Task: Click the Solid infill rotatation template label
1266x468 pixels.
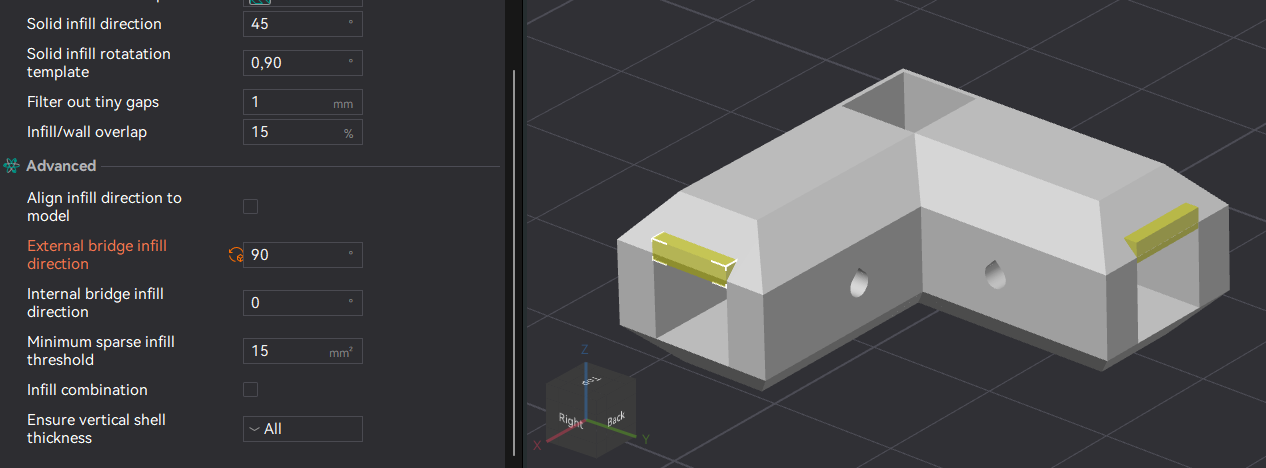Action: tap(99, 63)
